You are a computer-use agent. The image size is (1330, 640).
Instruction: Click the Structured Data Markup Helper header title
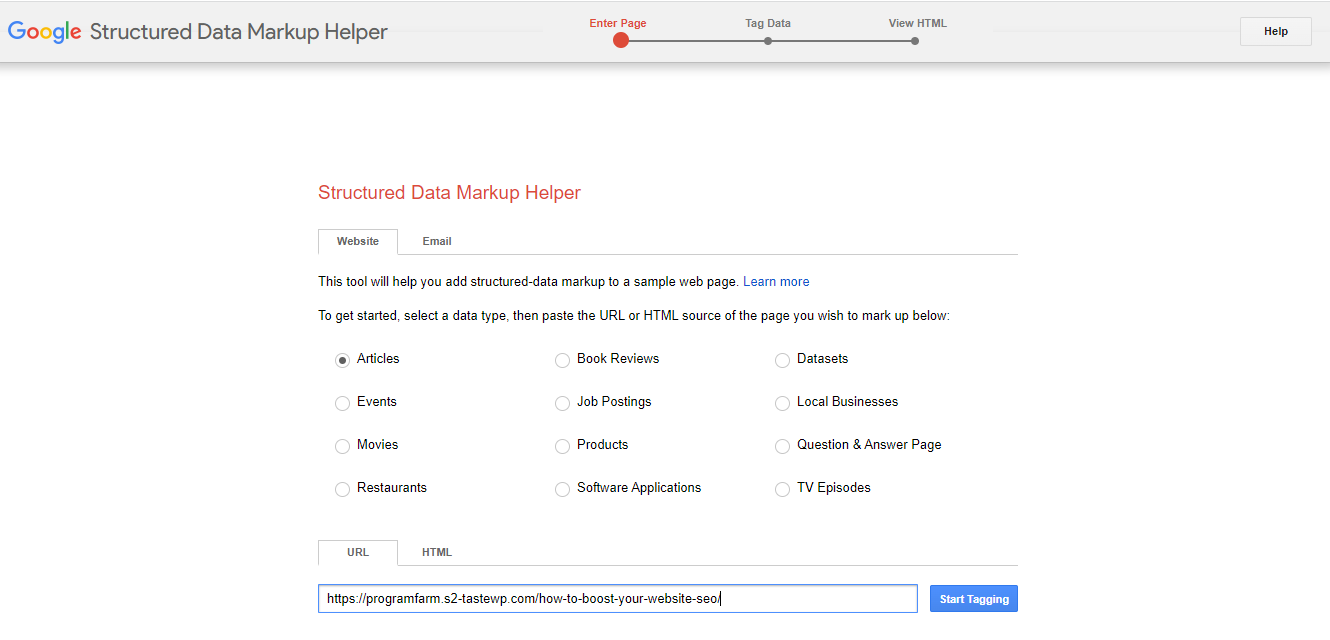point(239,32)
